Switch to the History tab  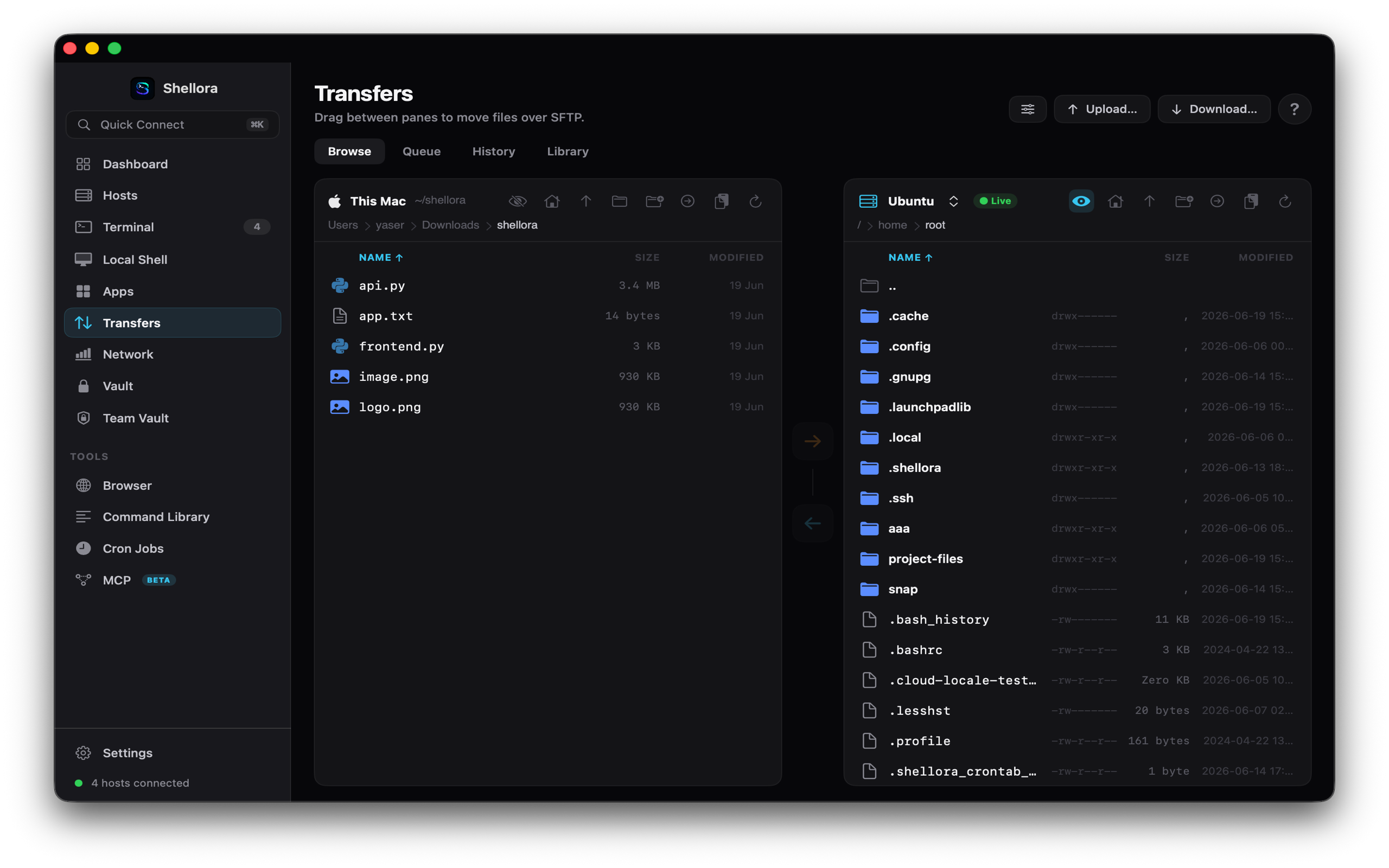point(494,151)
